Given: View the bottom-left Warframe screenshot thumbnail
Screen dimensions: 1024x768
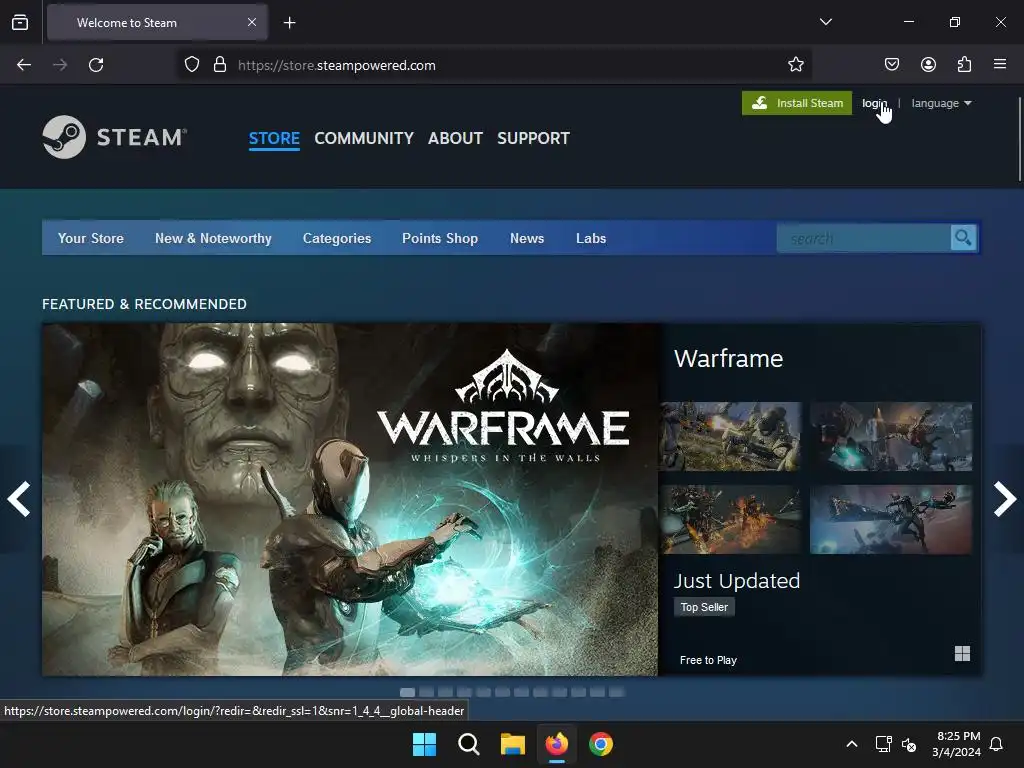Looking at the screenshot, I should (x=730, y=519).
